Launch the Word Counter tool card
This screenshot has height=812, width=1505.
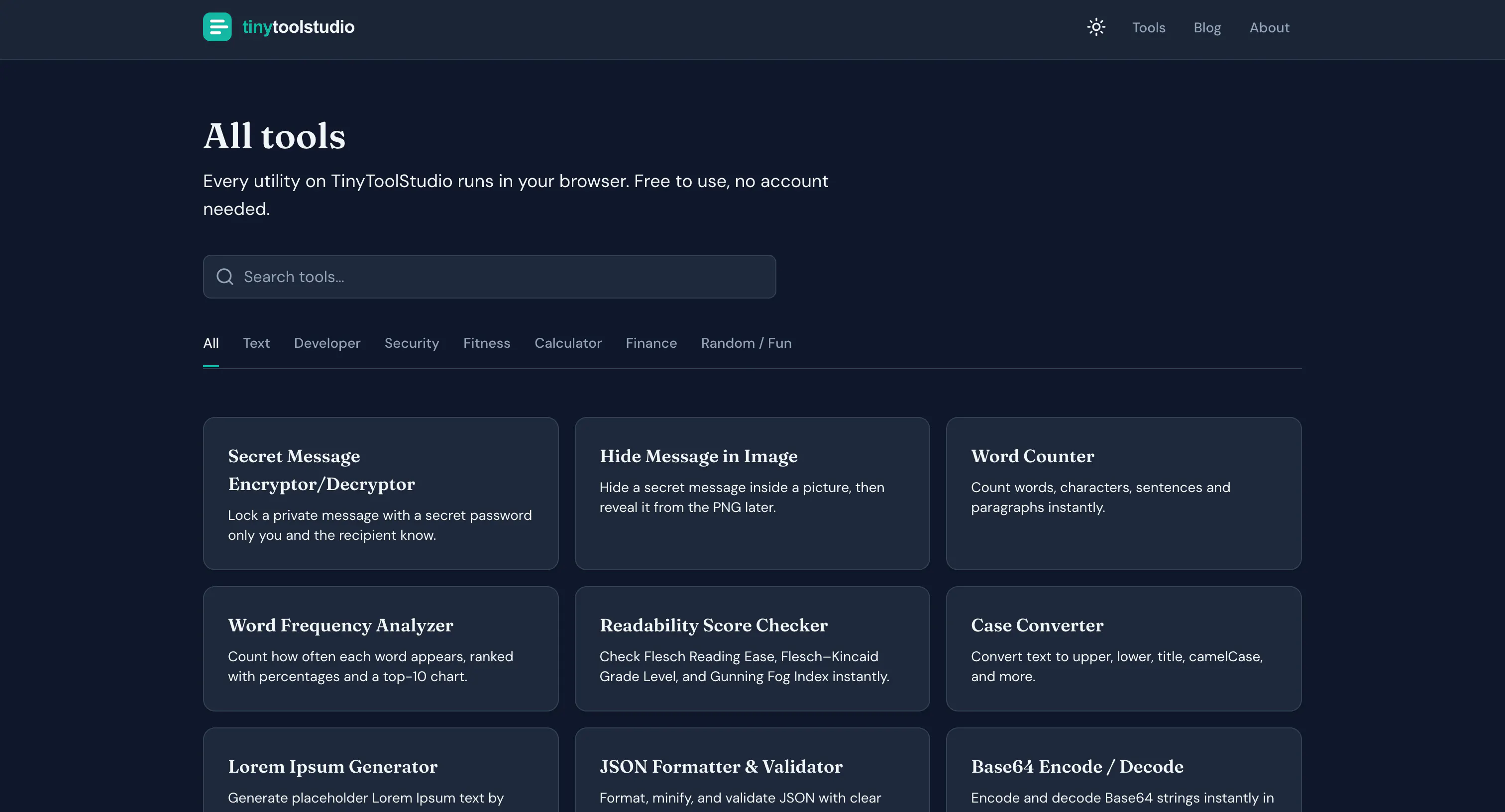1123,493
